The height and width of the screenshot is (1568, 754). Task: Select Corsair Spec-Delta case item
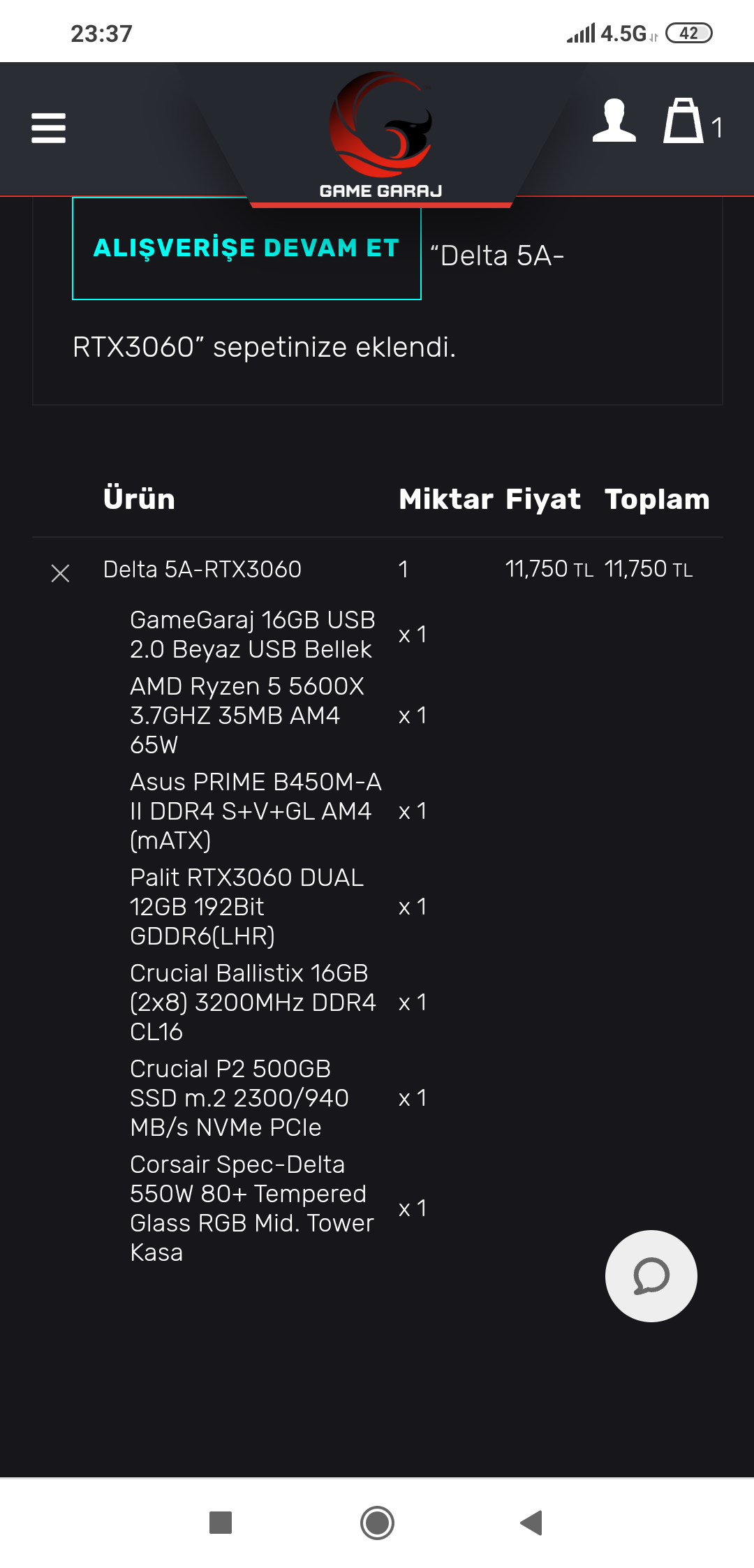[x=252, y=1208]
